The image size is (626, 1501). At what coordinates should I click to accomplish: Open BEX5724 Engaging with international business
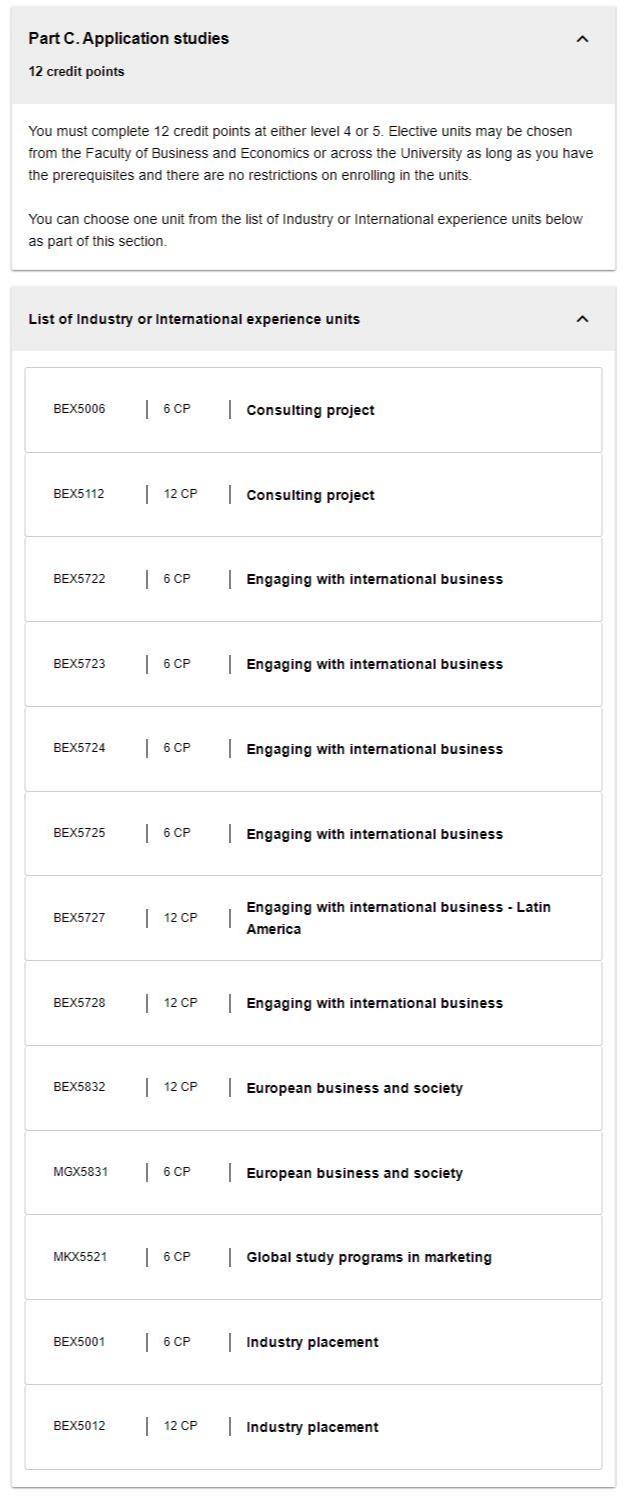[x=313, y=749]
